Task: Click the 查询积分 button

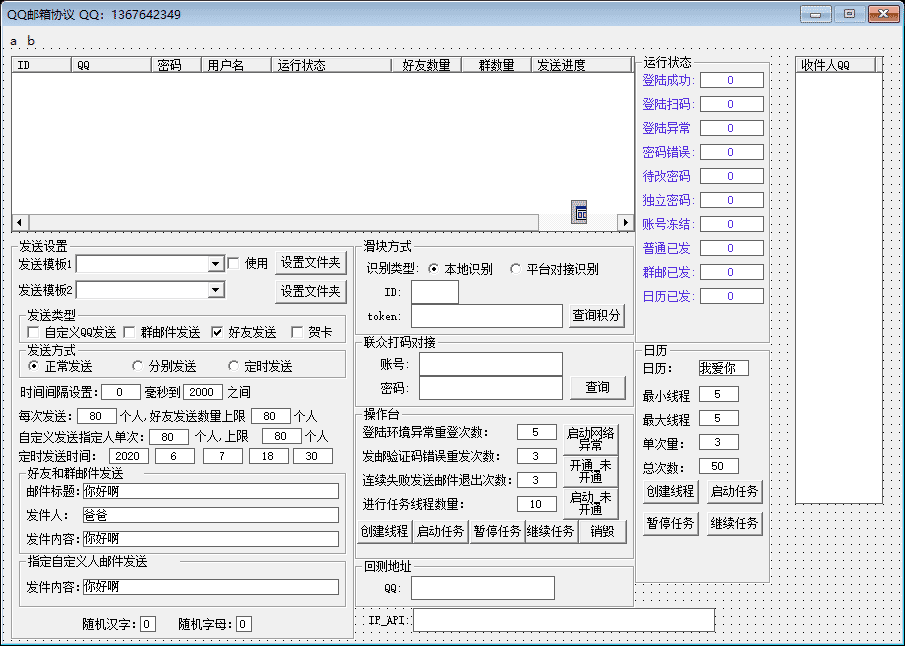Action: 598,316
